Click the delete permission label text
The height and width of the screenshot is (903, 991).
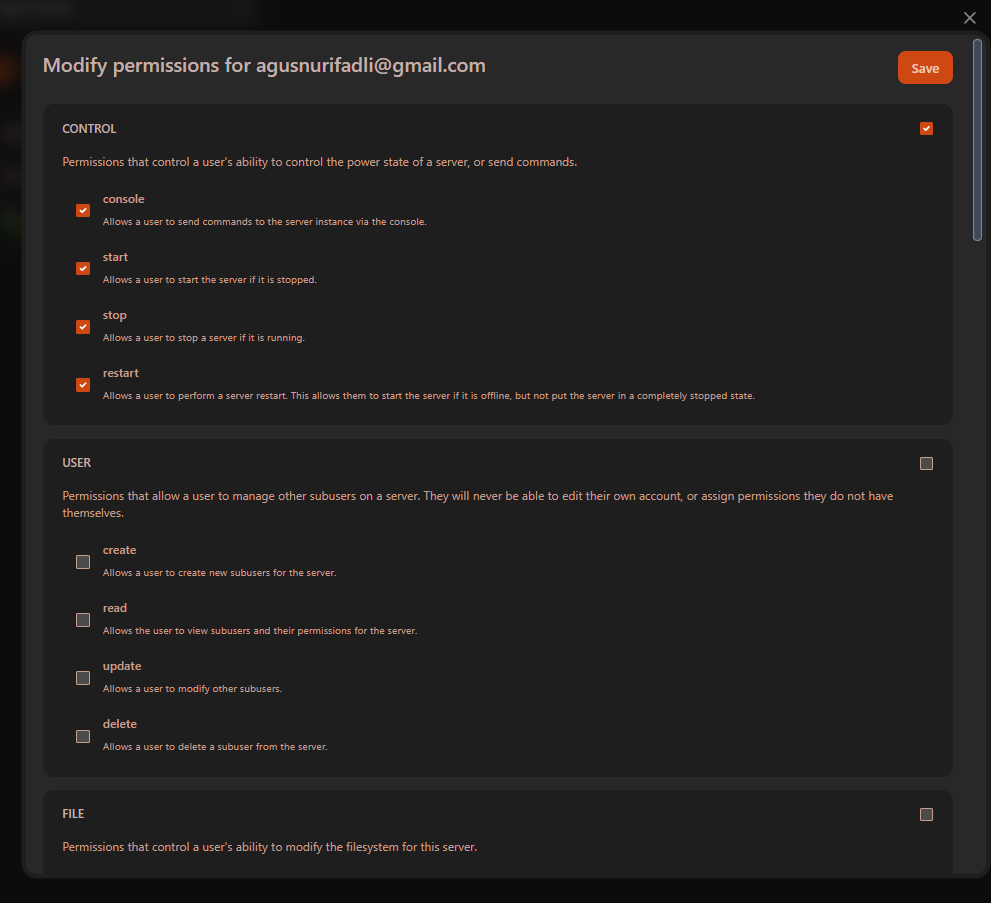tap(119, 724)
